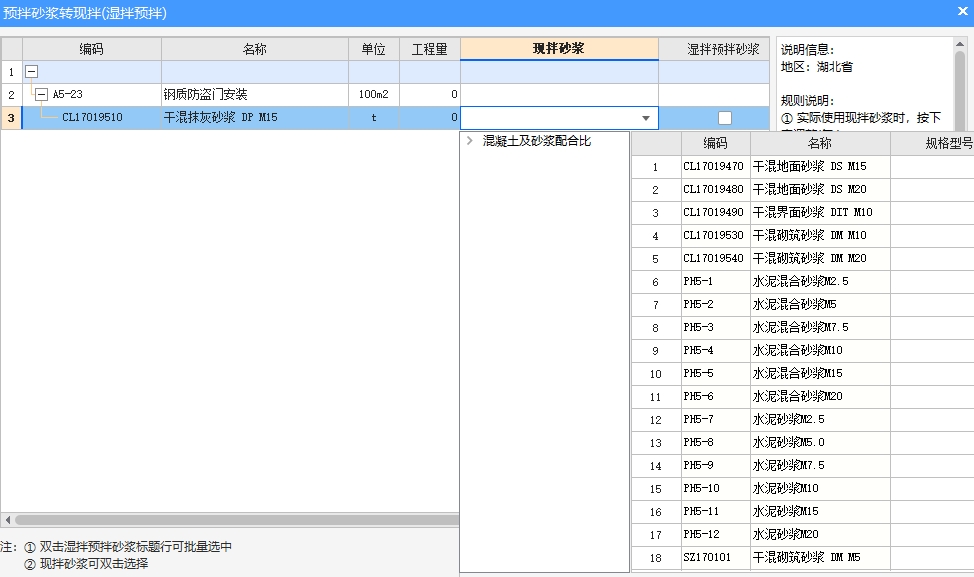974x577 pixels.
Task: Select 水泥混合砂浆M15 row
Action: [x=803, y=373]
